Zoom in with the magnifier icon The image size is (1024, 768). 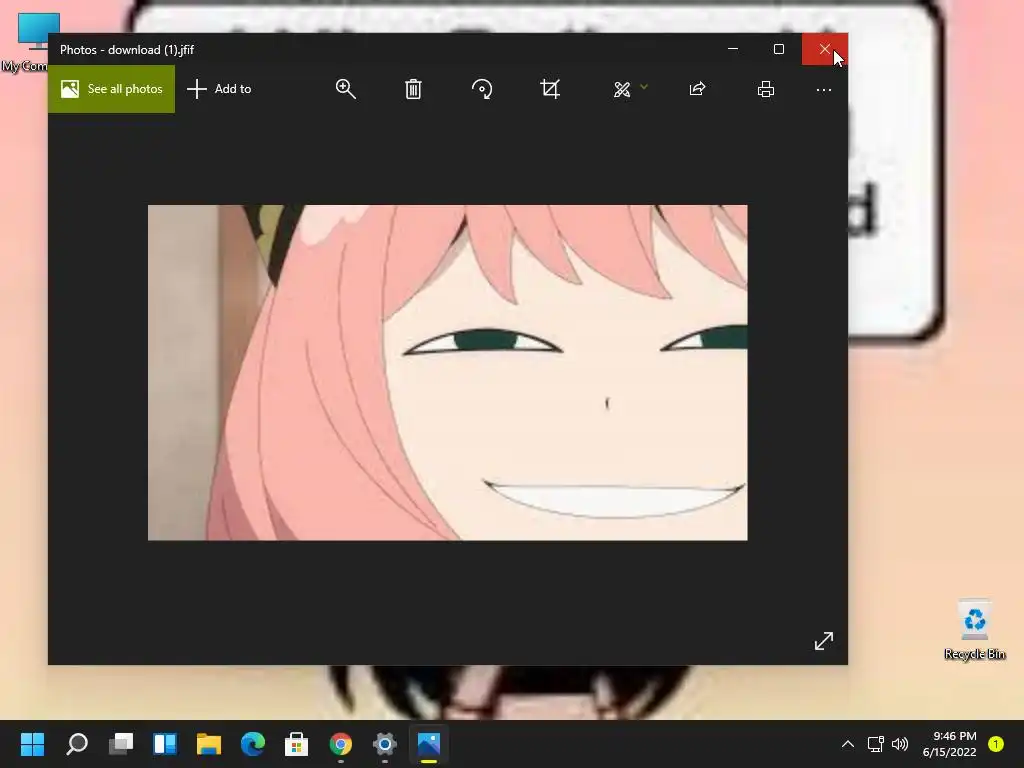point(345,89)
